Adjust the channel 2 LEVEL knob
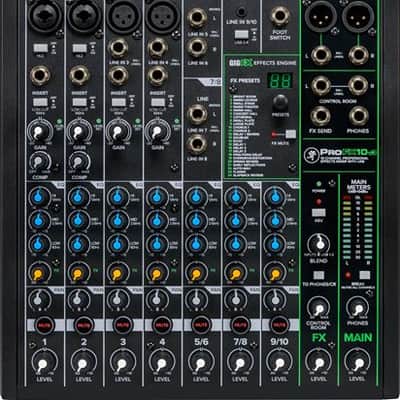Screen dimensions: 400x400 [83, 363]
